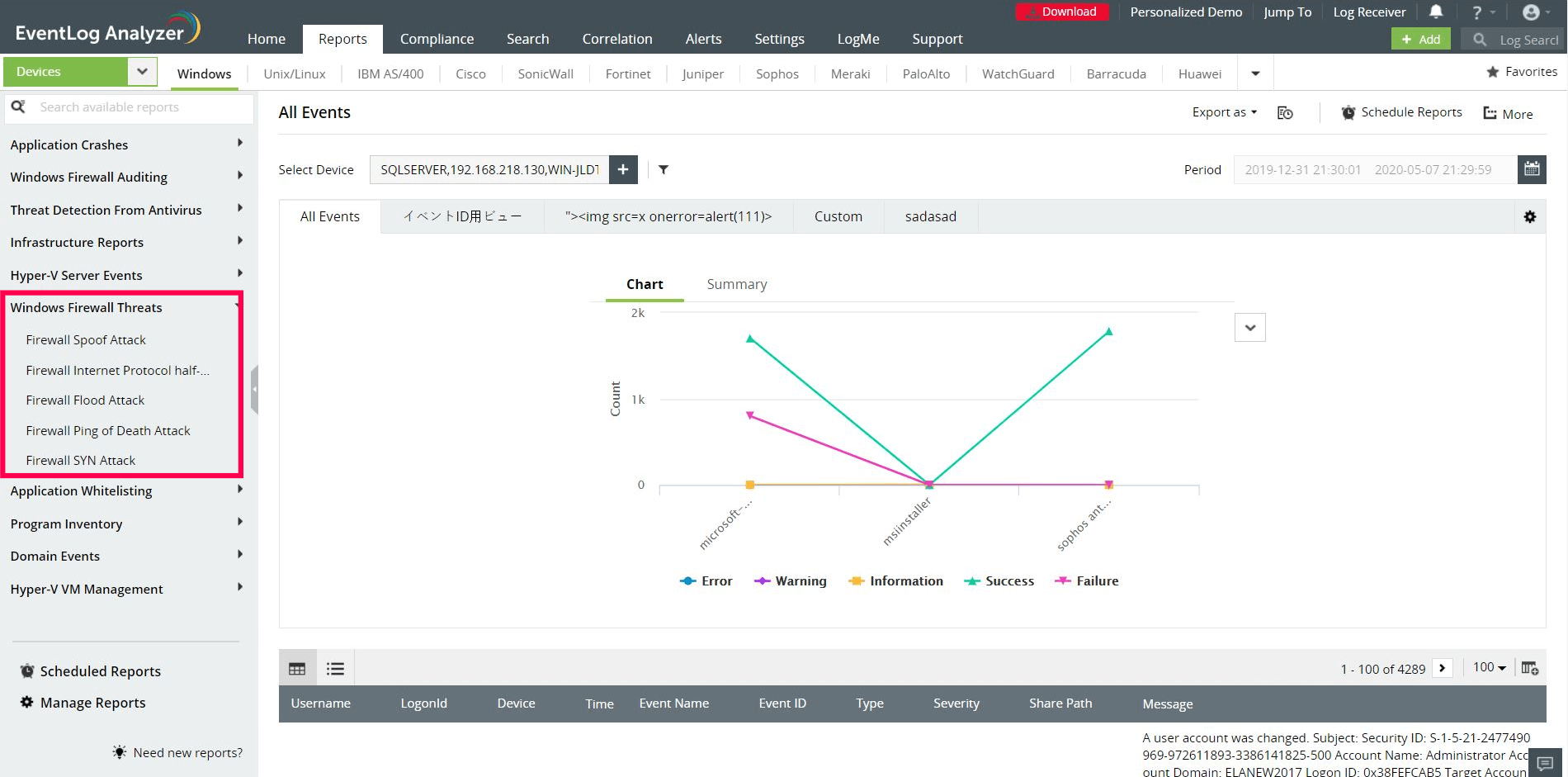
Task: Open the export history icon
Action: pos(1285,113)
